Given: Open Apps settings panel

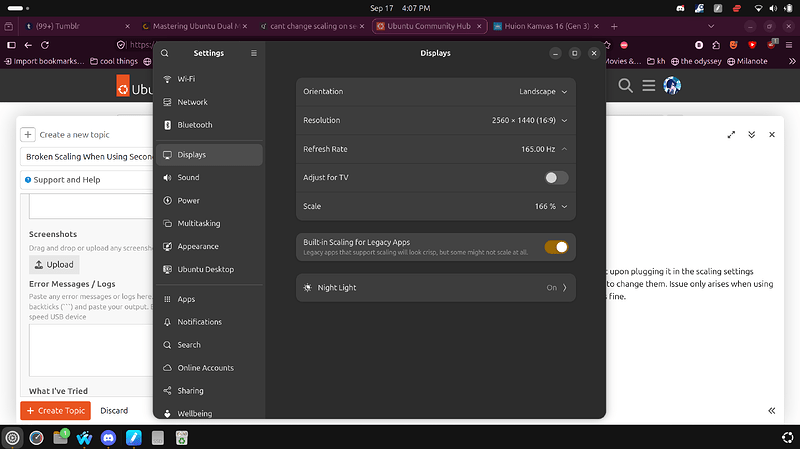Looking at the screenshot, I should click(209, 299).
